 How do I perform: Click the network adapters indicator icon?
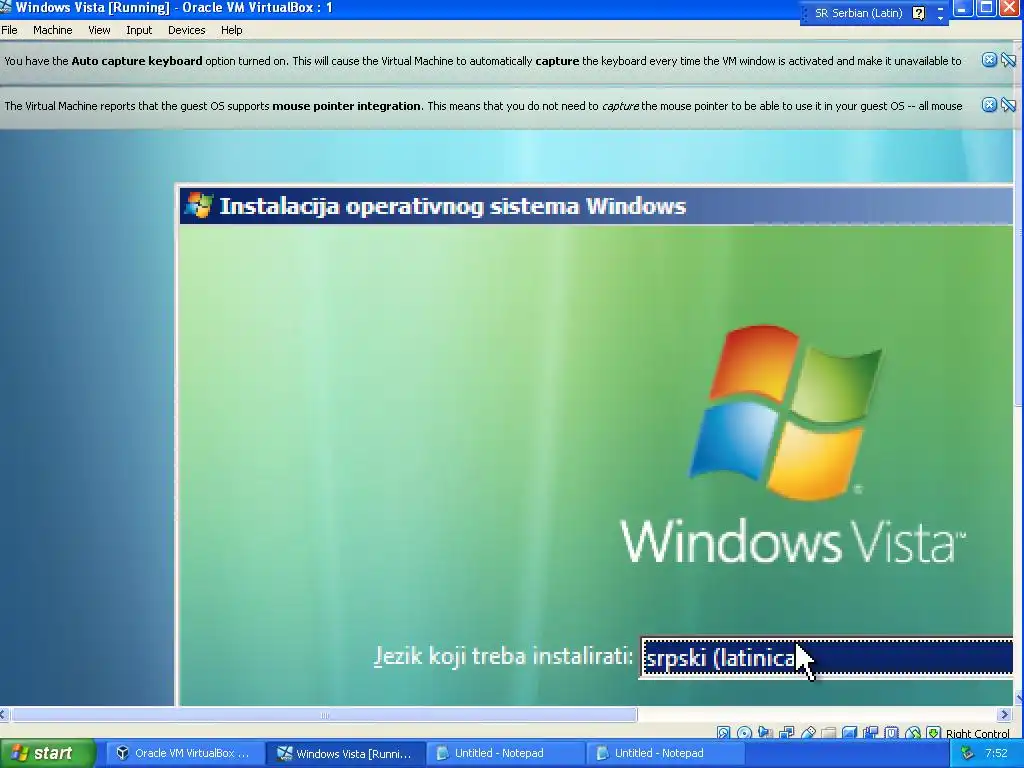click(x=786, y=733)
